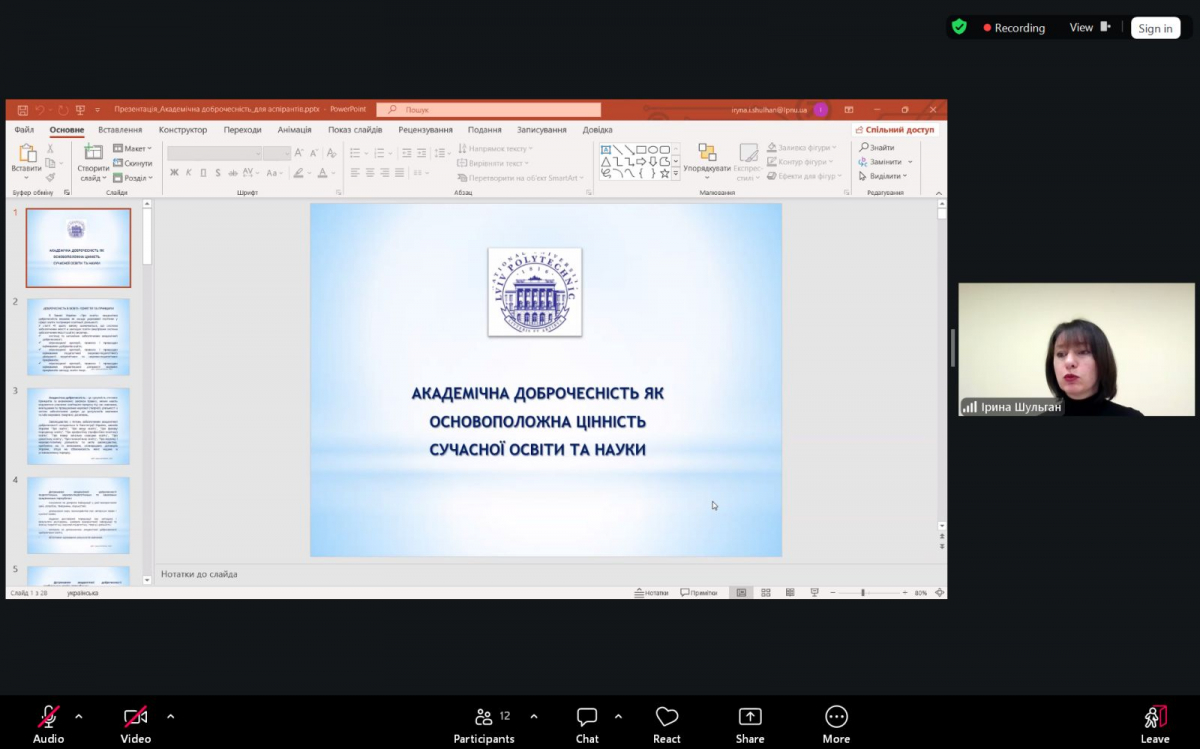Screen dimensions: 1200x749
Task: Click the Sign in button
Action: point(1155,28)
